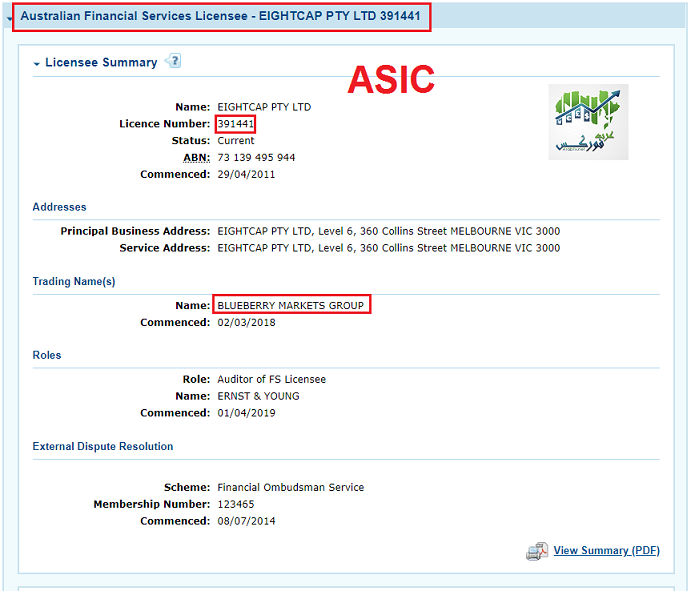Open the View Summary (PDF) link
691x591 pixels.
606,550
